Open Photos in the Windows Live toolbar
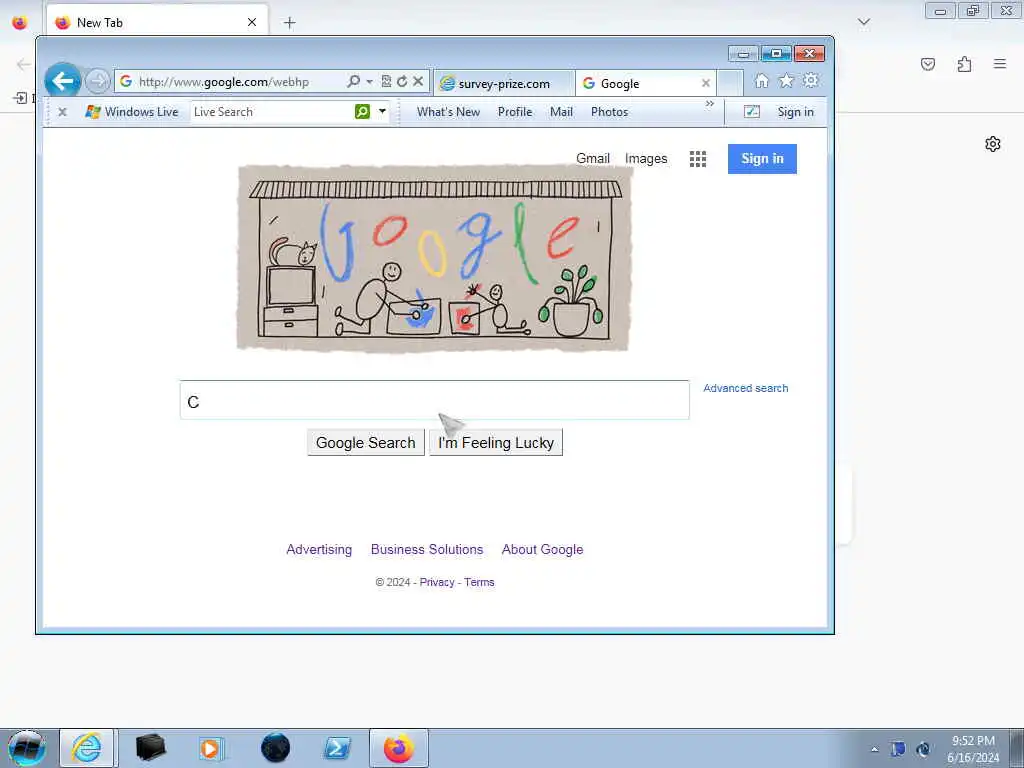The width and height of the screenshot is (1024, 768). point(609,112)
